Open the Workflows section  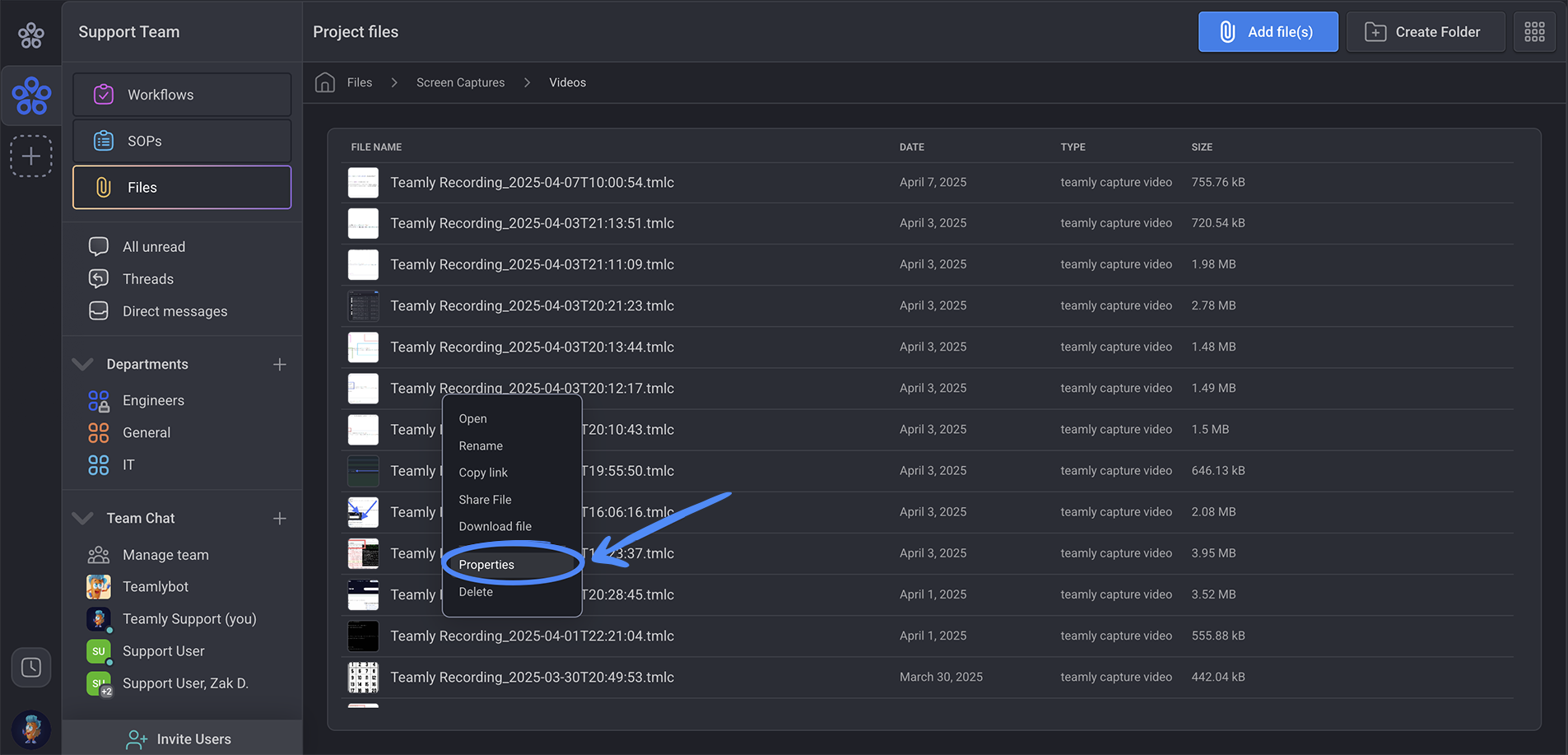[x=182, y=95]
